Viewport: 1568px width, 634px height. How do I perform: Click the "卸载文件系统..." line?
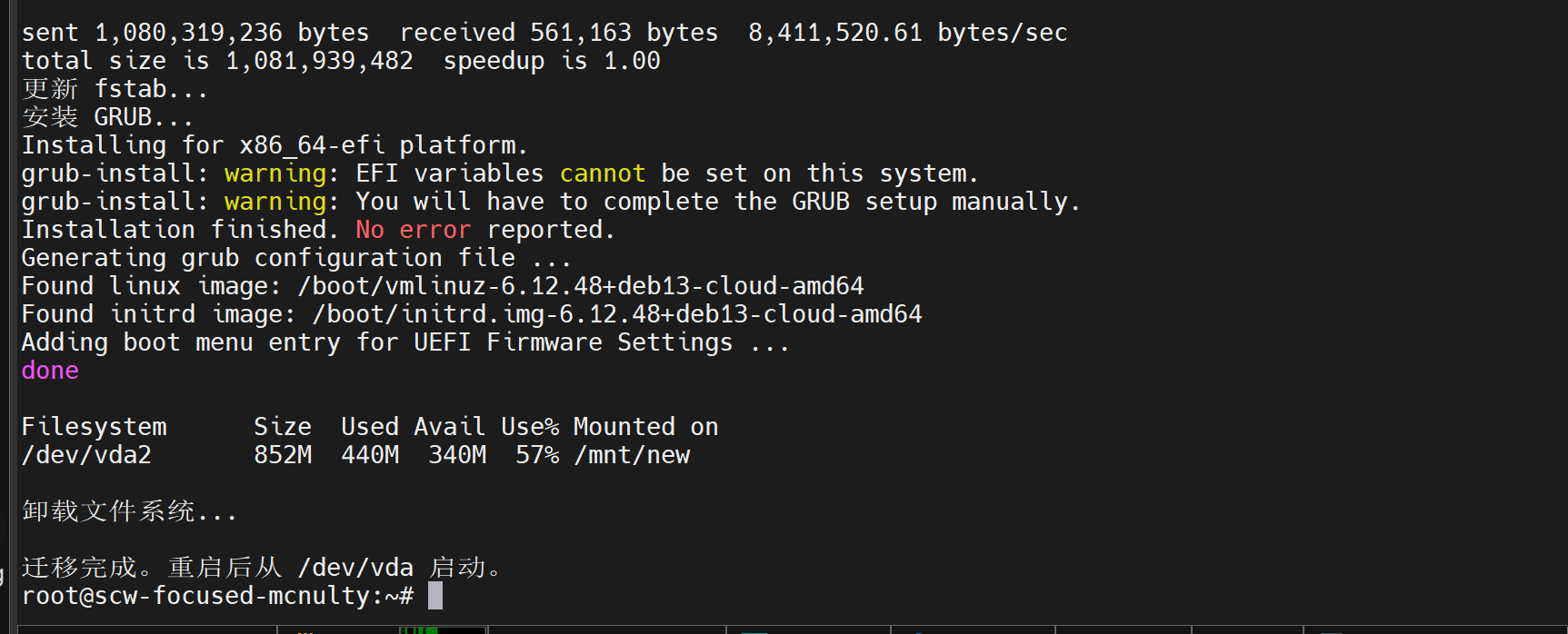point(129,511)
